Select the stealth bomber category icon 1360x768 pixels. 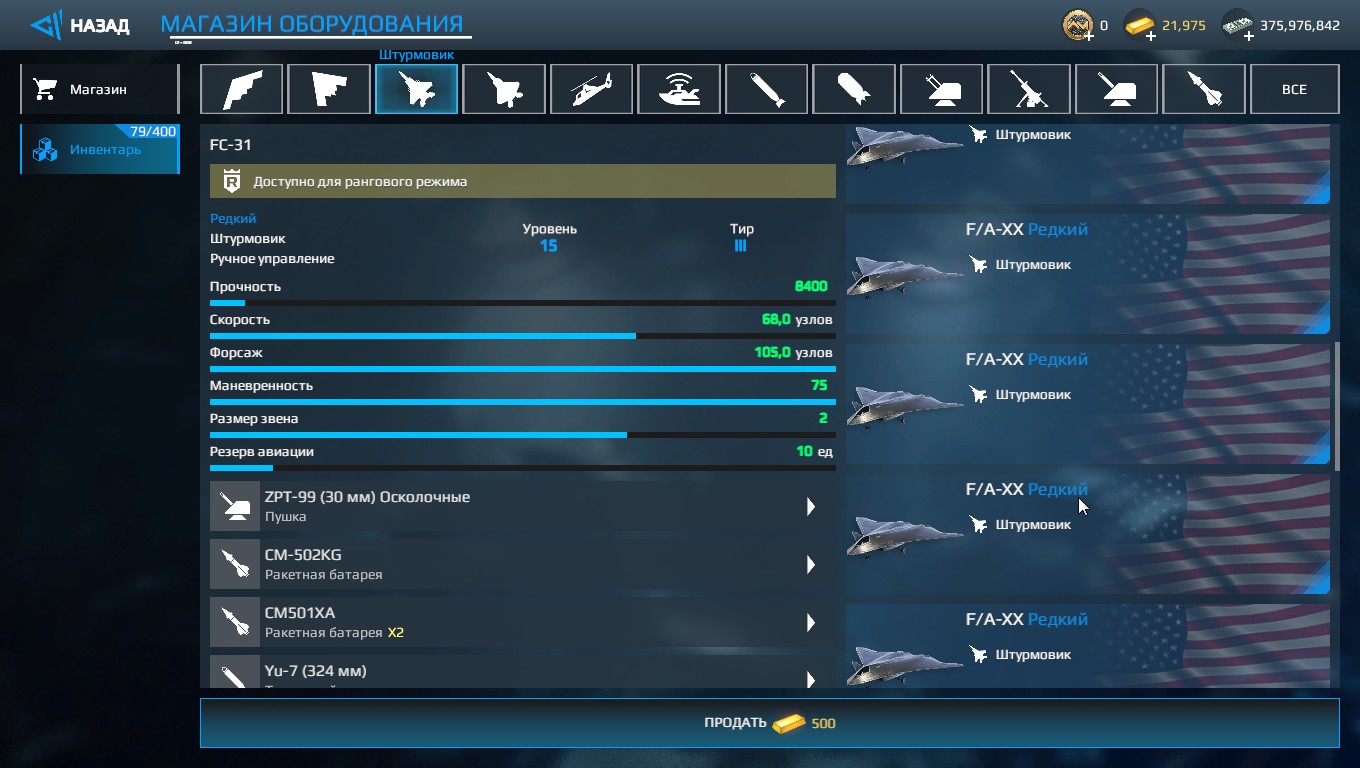241,89
